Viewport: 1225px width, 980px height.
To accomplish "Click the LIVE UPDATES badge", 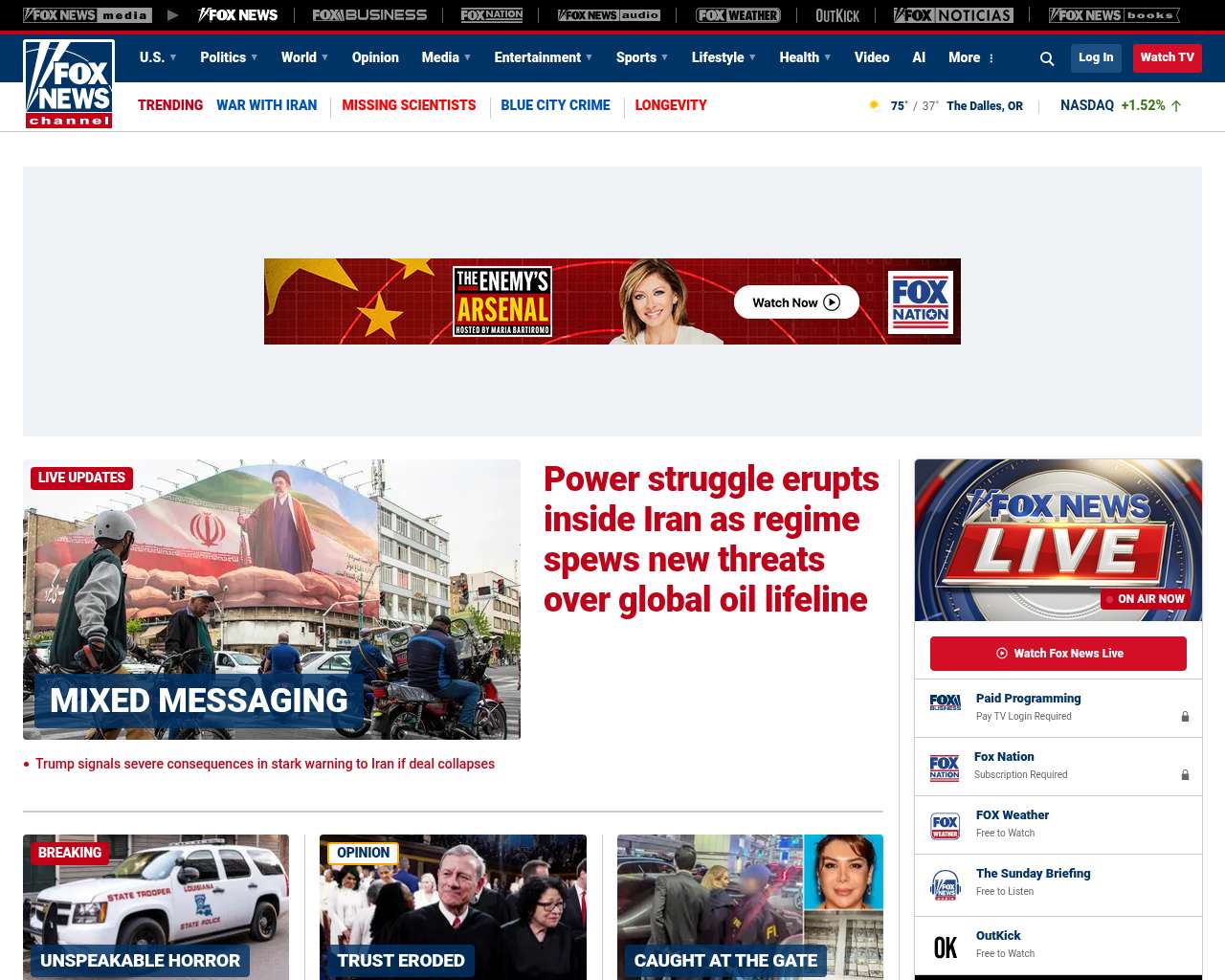I will click(x=81, y=478).
